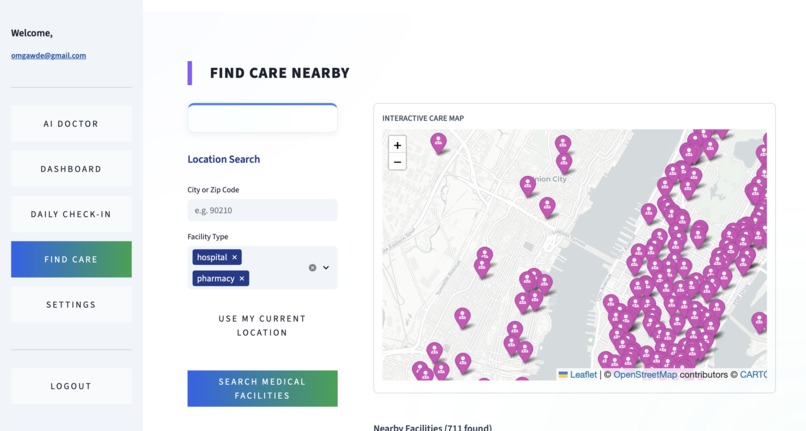Remove the hospital facility tag

[x=234, y=257]
